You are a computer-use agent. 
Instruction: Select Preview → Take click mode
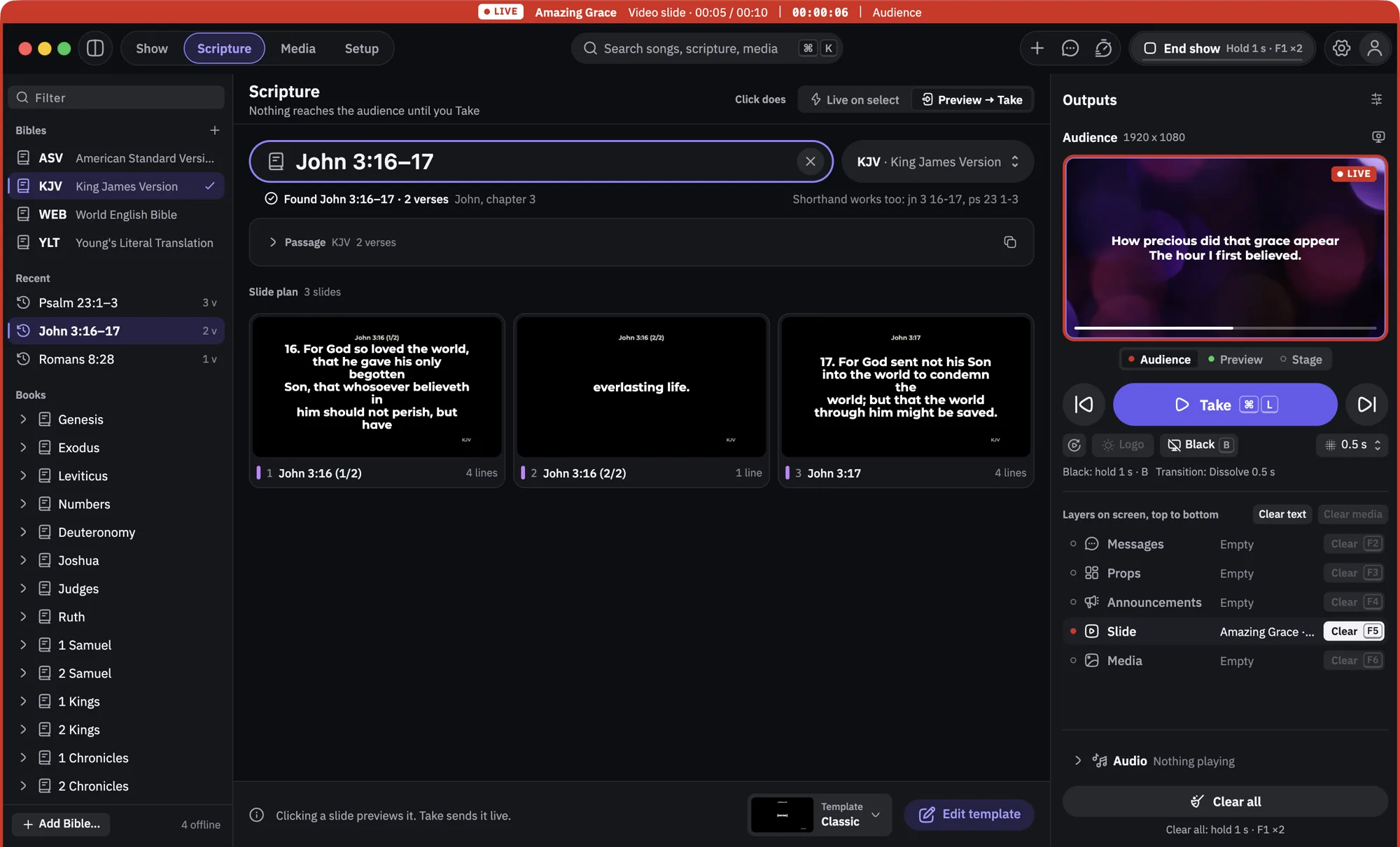[x=972, y=99]
